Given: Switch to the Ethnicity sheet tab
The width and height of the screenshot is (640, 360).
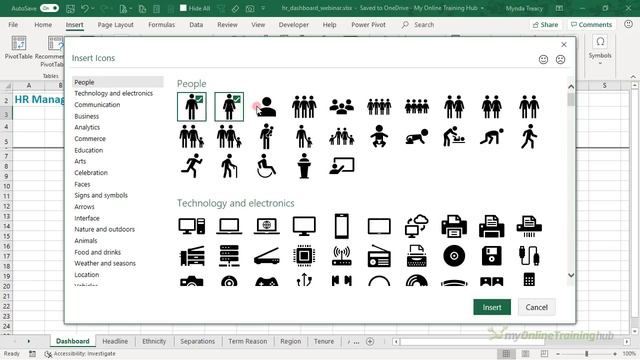Looking at the screenshot, I should (154, 341).
